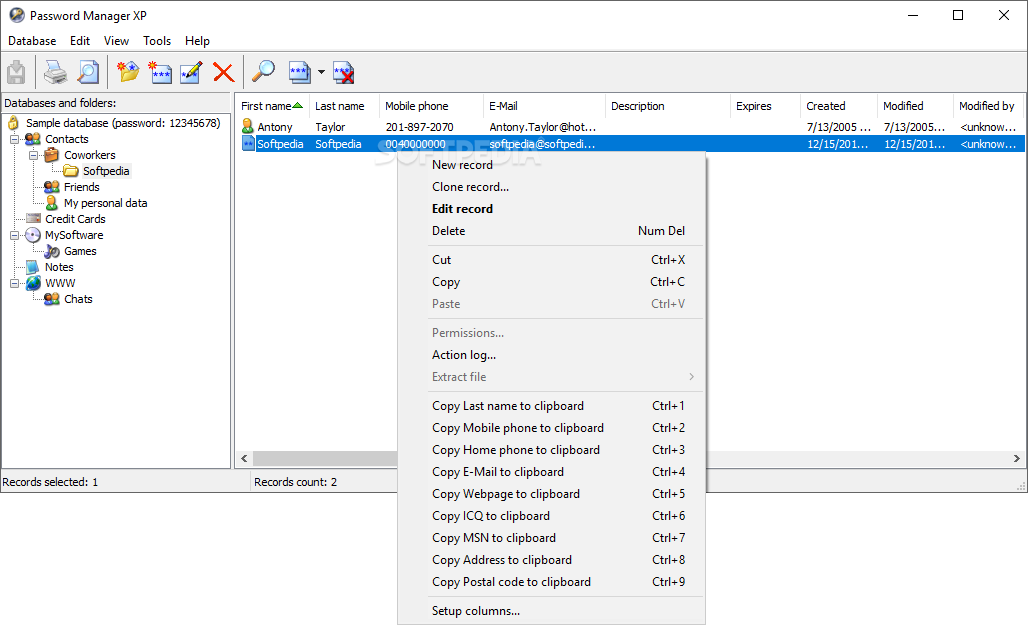Sort by First name column header

pyautogui.click(x=272, y=106)
